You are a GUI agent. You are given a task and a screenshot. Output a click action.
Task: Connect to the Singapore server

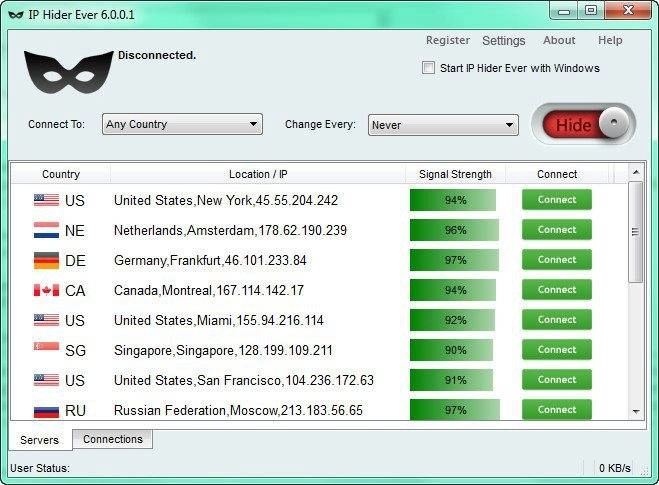pos(557,350)
